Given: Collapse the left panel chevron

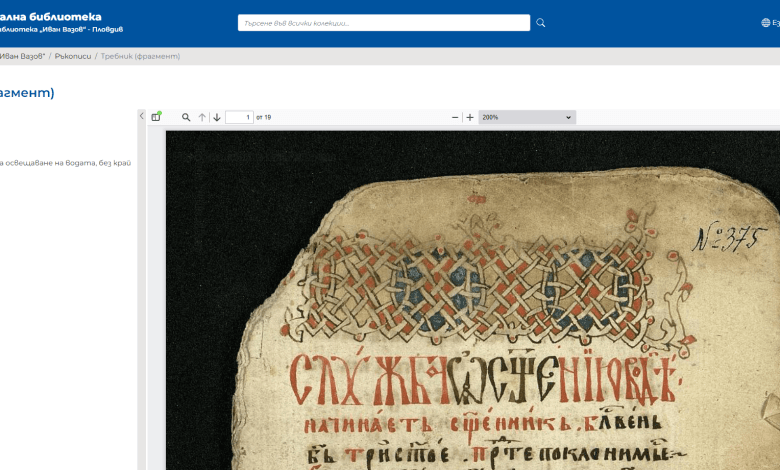Looking at the screenshot, I should [141, 116].
